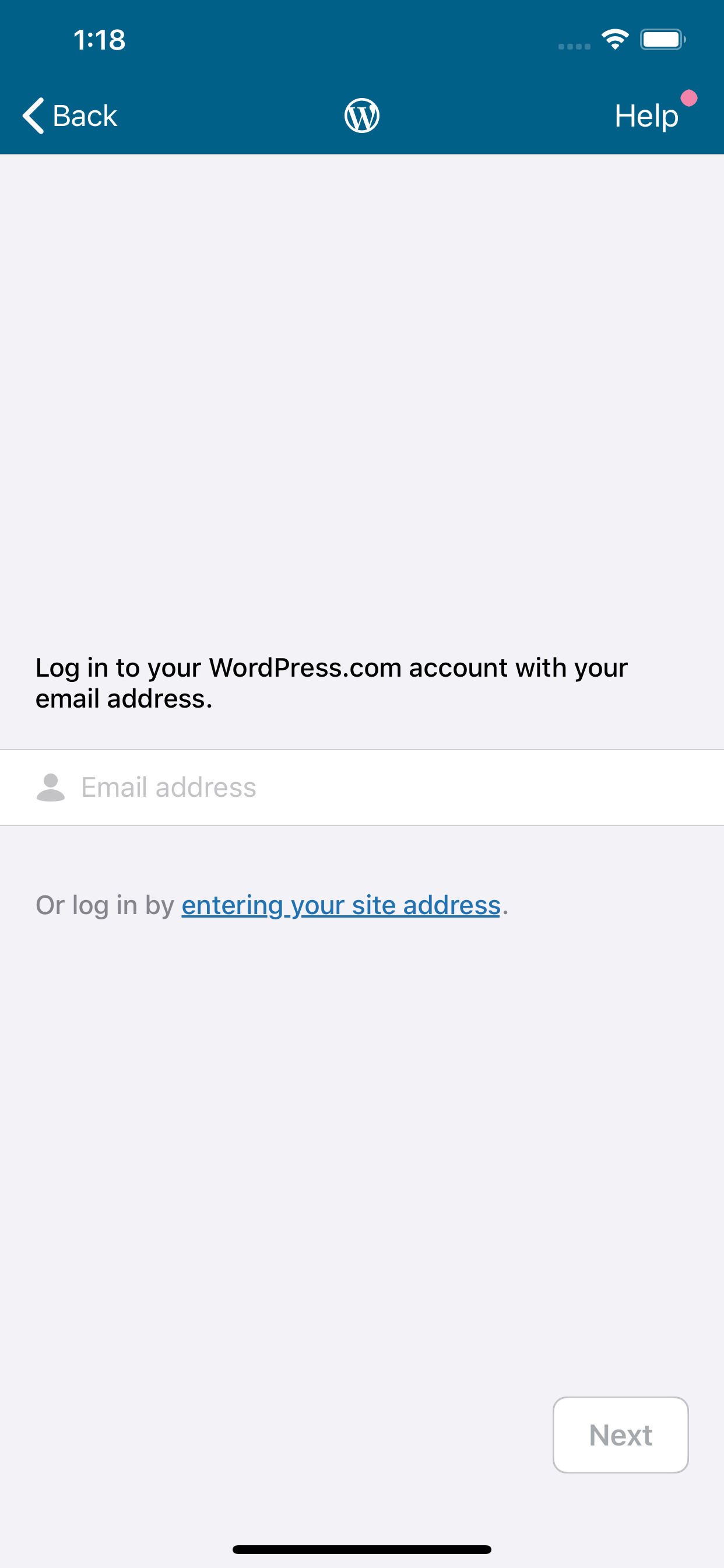
Task: Click the word 'email address.' in instructions
Action: coord(124,699)
